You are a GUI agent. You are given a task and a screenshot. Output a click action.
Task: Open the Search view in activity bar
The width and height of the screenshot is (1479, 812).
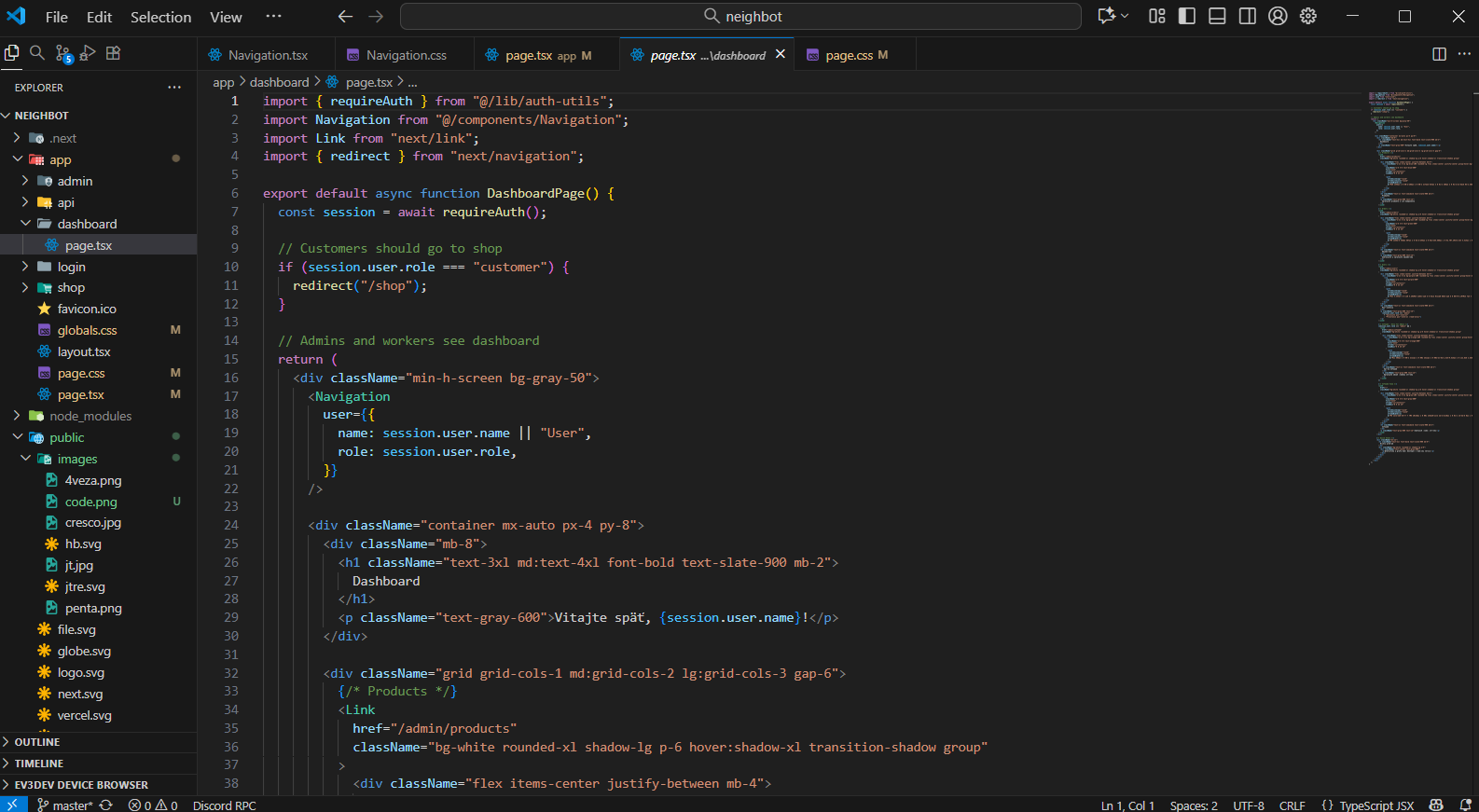point(37,53)
